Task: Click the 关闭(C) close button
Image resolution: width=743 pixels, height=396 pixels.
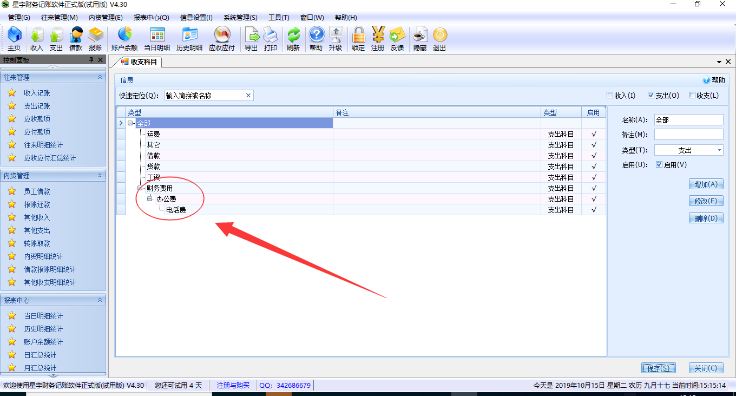Action: coord(706,368)
